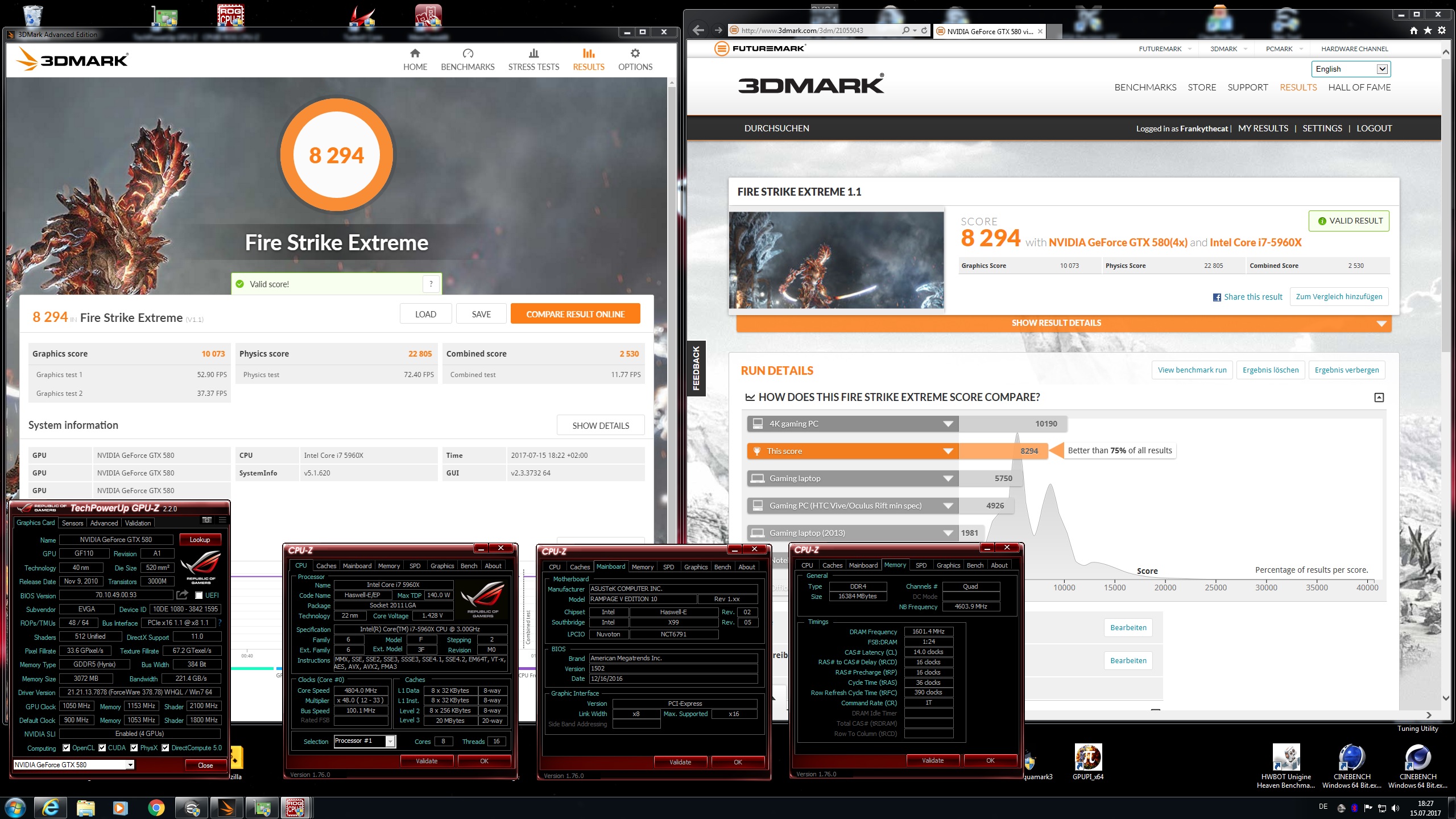1456x819 pixels.
Task: Open the browser home icon
Action: click(x=1414, y=31)
